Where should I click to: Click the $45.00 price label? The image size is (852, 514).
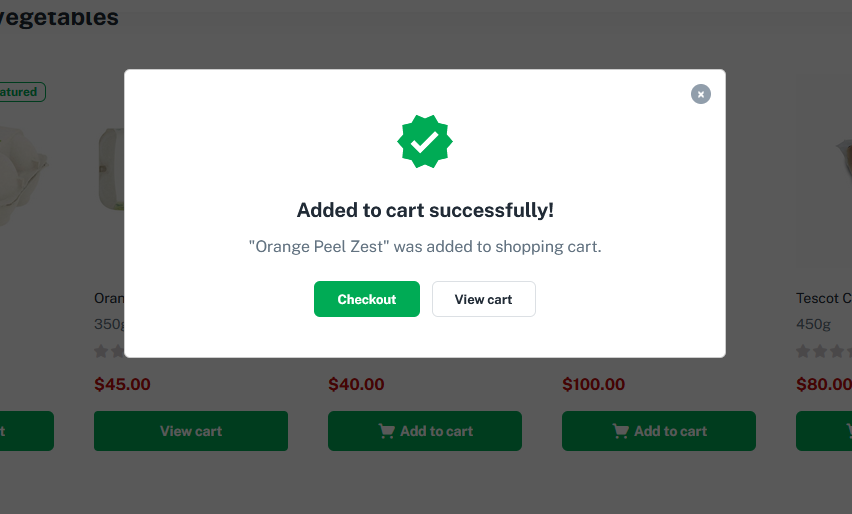pos(122,384)
